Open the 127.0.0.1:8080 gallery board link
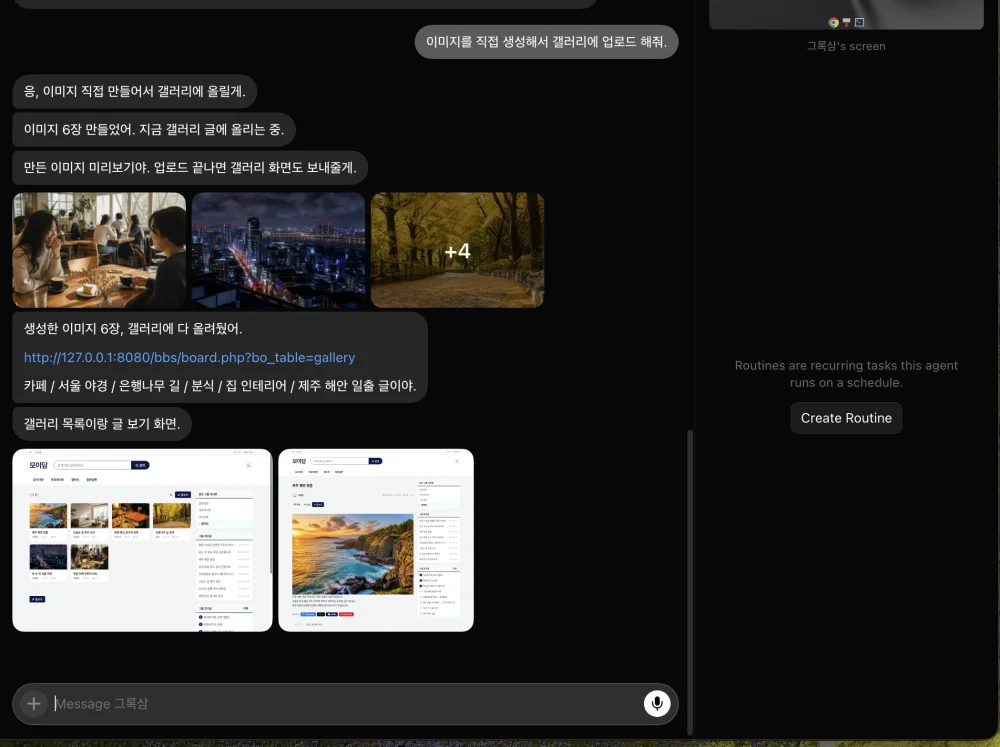The image size is (1000, 747). (x=189, y=358)
